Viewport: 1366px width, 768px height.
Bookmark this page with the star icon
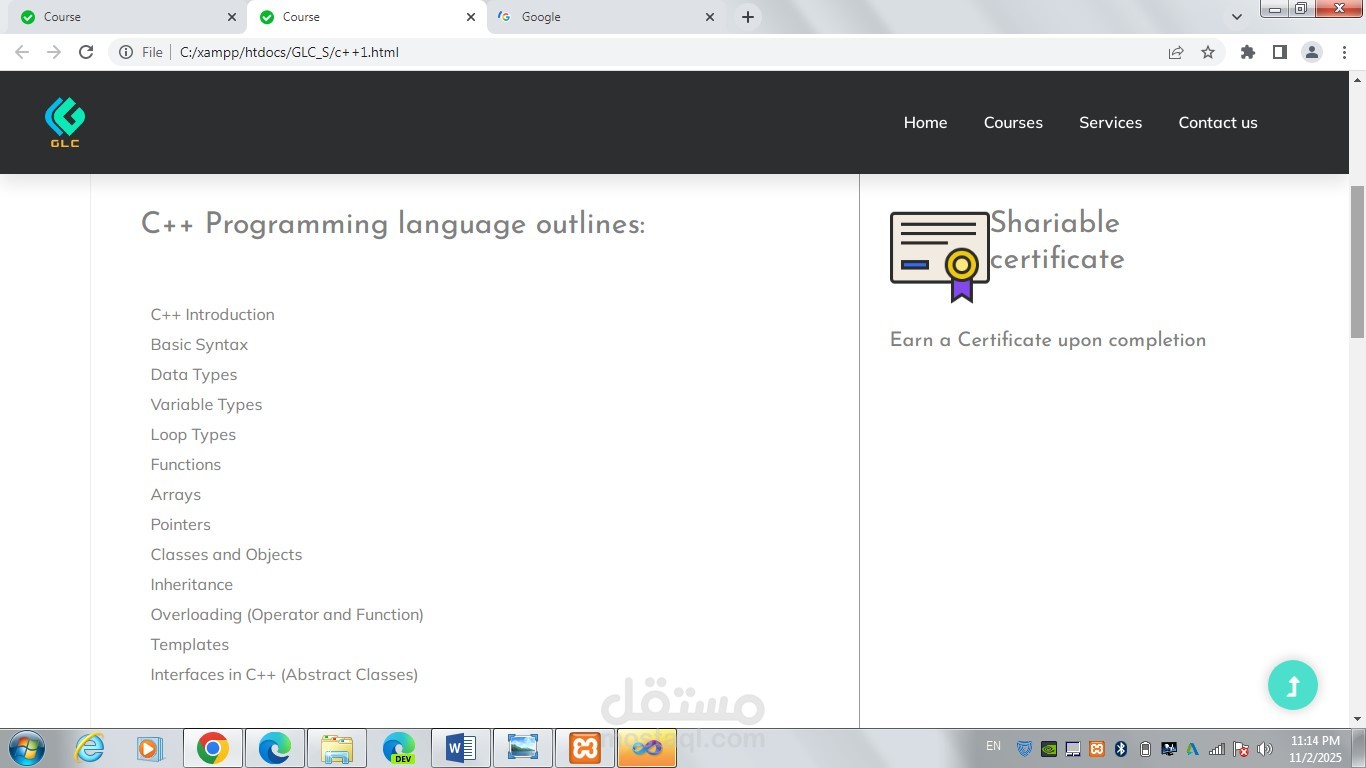(1208, 52)
